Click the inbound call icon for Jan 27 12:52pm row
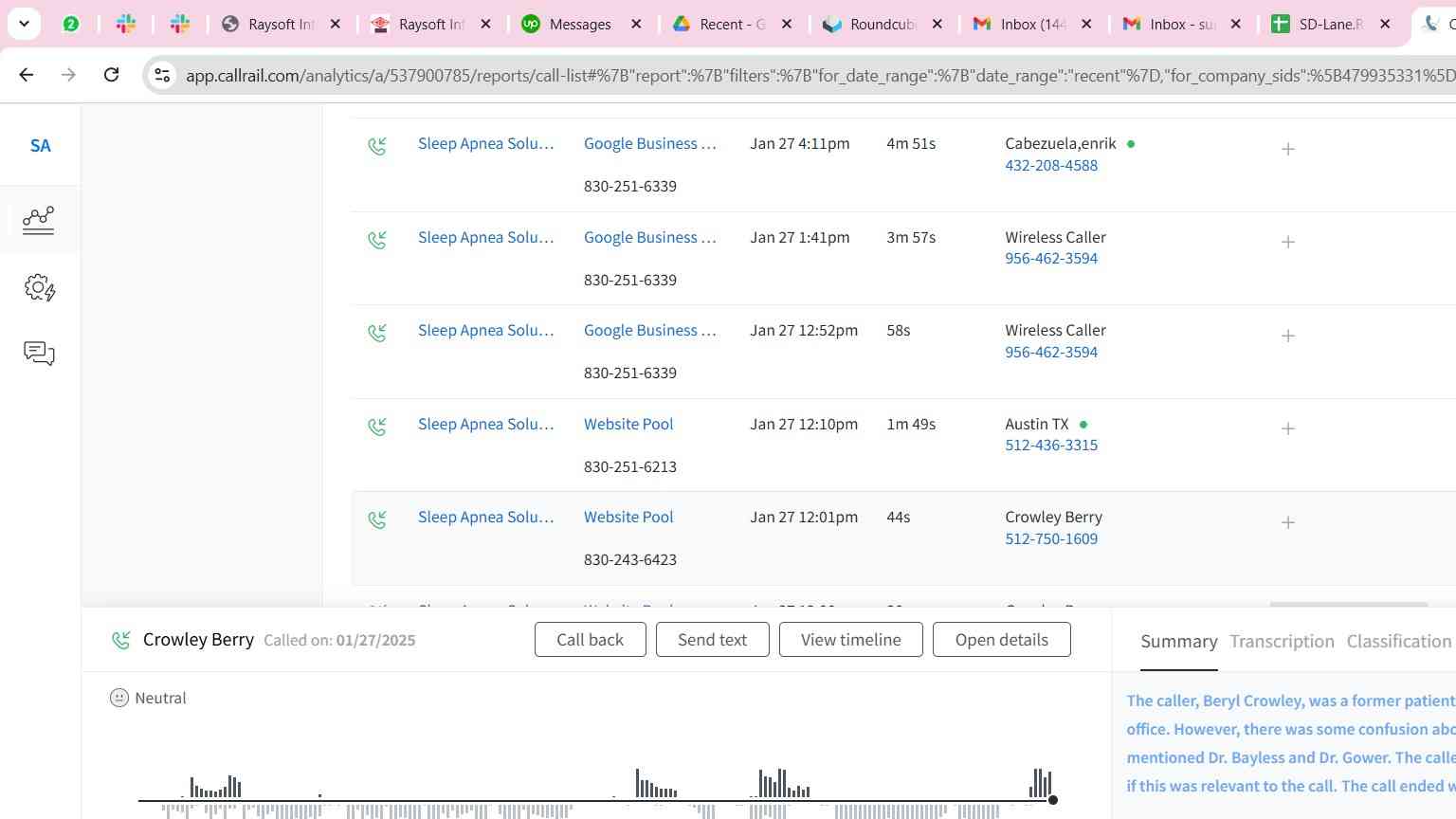This screenshot has height=819, width=1456. point(377,333)
